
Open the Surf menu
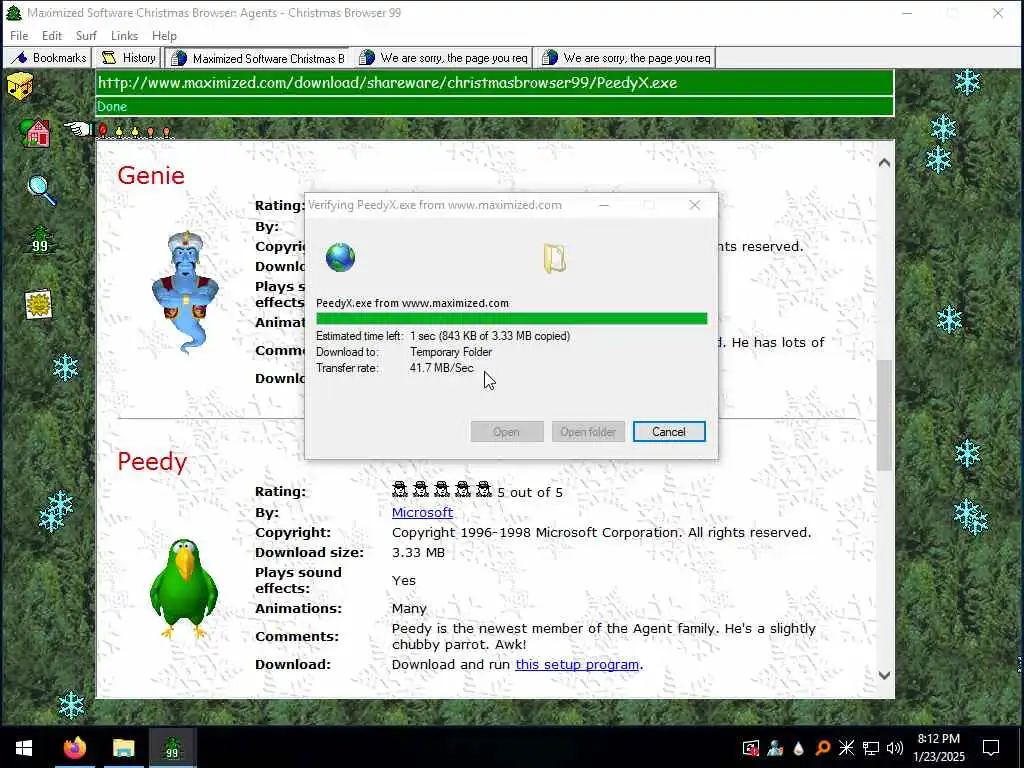tap(86, 36)
